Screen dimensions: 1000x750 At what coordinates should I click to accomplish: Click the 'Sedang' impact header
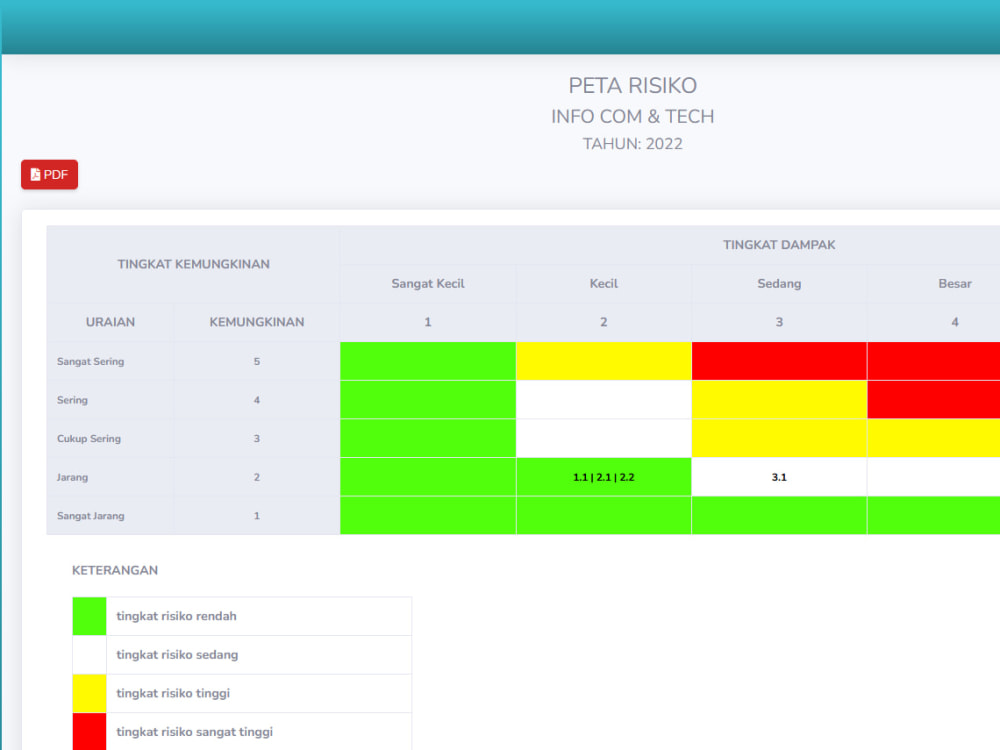pyautogui.click(x=779, y=284)
